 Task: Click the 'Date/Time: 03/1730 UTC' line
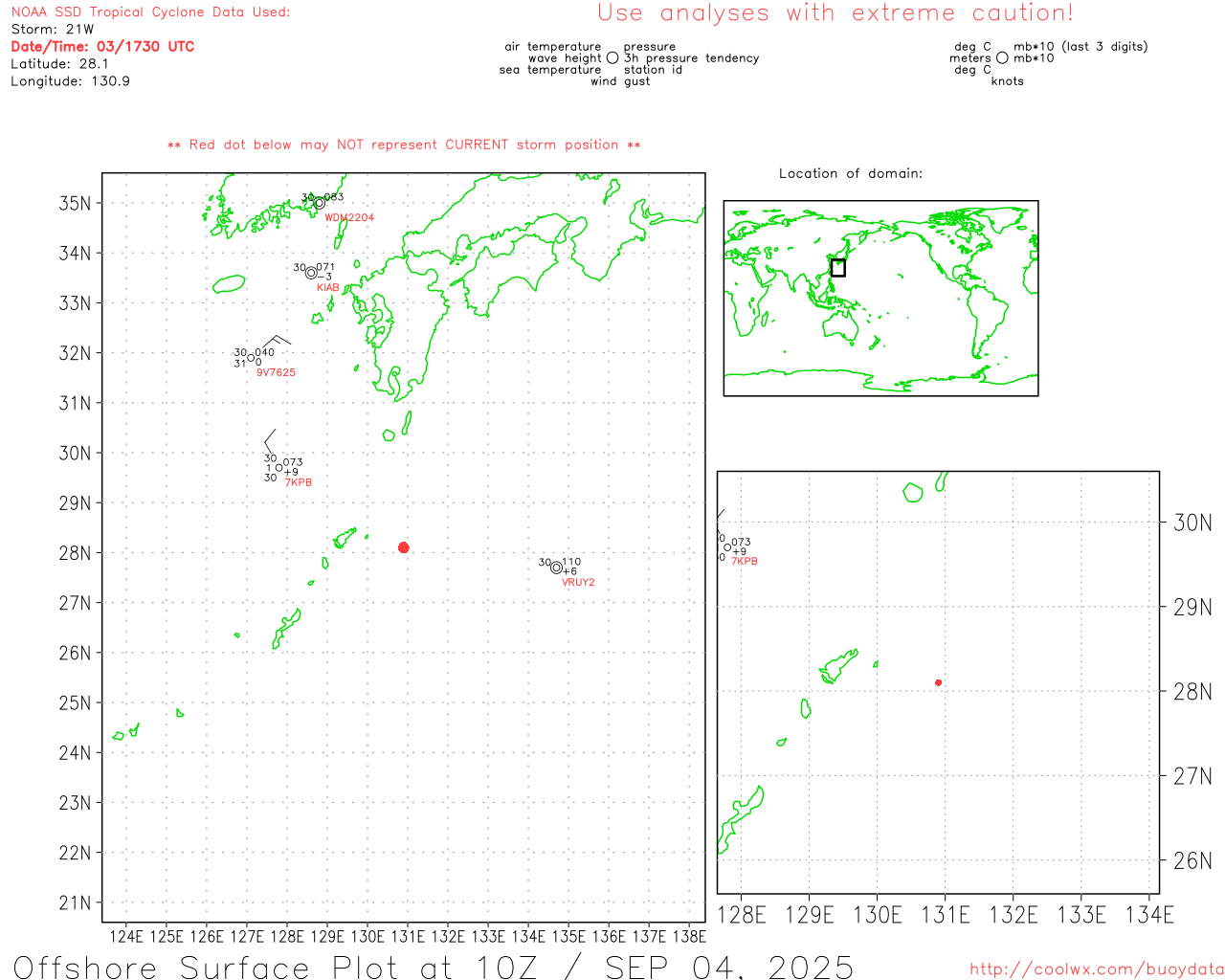pos(102,47)
